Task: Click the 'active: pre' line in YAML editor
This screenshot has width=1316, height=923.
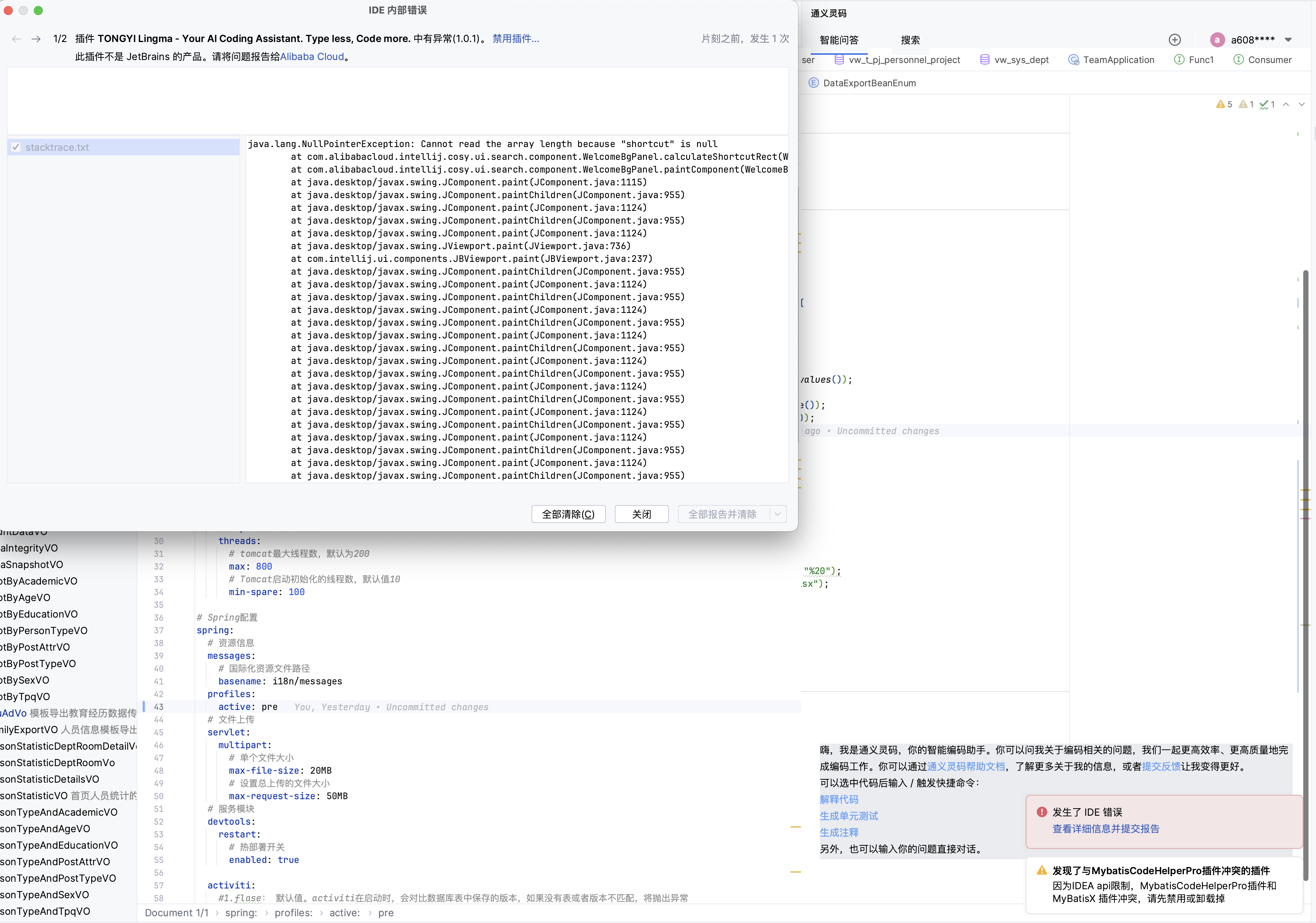Action: (x=248, y=707)
